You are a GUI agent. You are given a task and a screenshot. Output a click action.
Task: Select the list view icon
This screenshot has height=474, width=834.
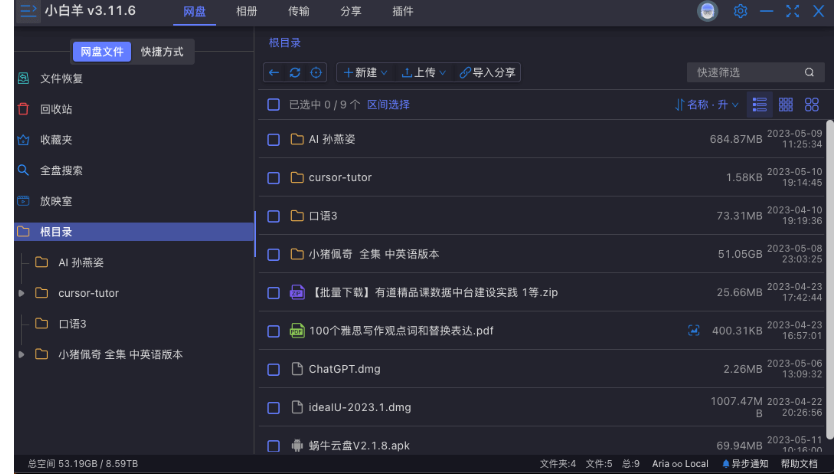click(760, 104)
